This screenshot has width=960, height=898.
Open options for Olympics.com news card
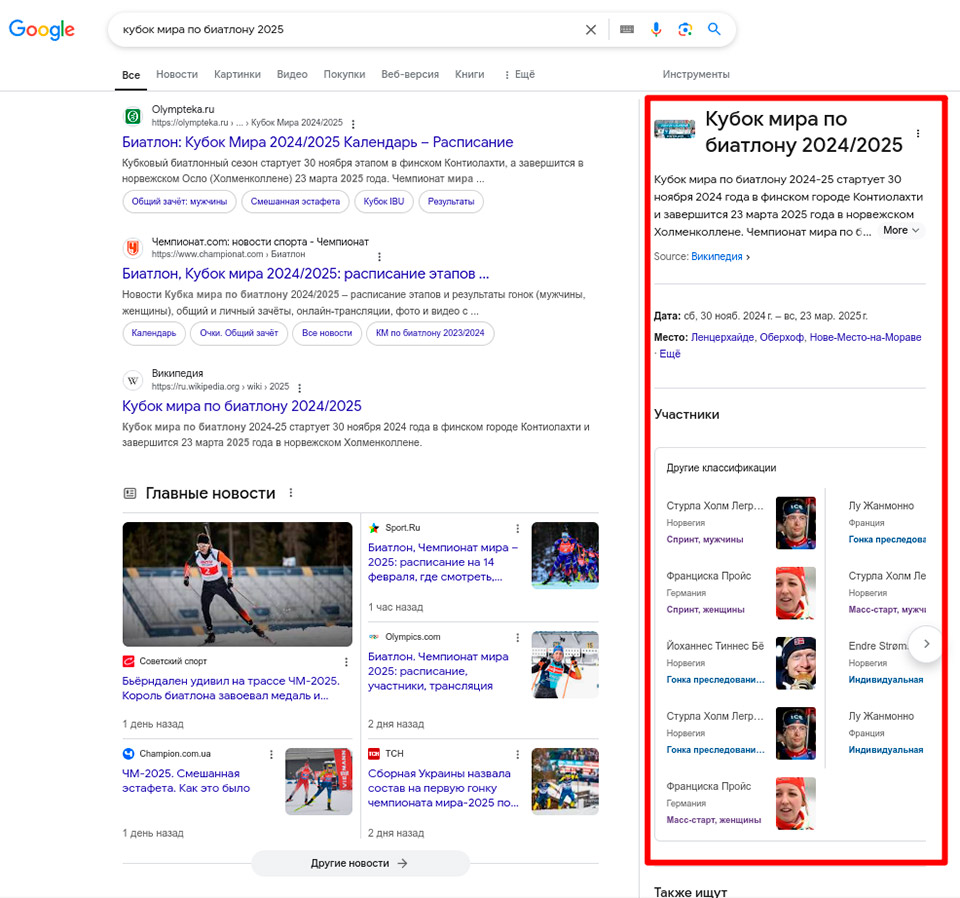517,638
